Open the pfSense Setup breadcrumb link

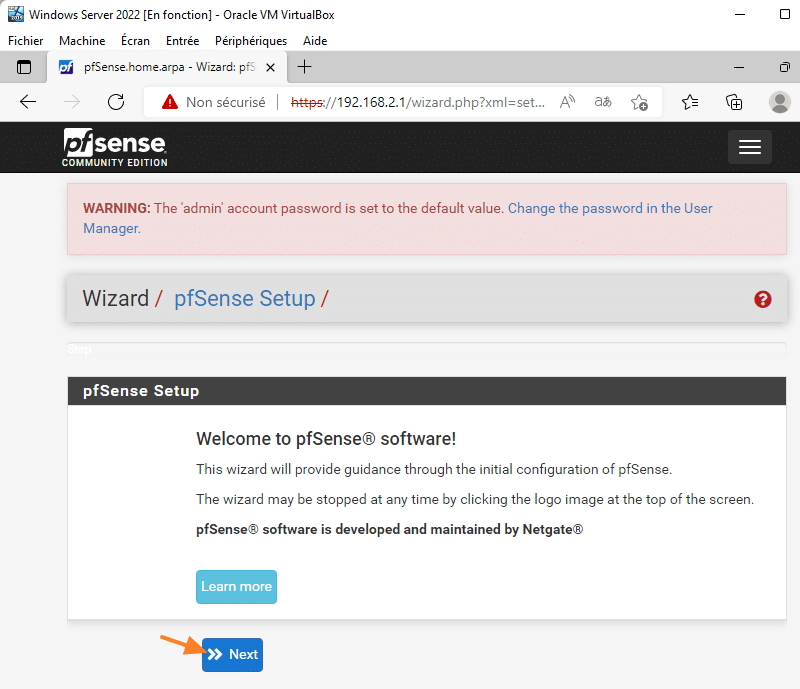245,299
